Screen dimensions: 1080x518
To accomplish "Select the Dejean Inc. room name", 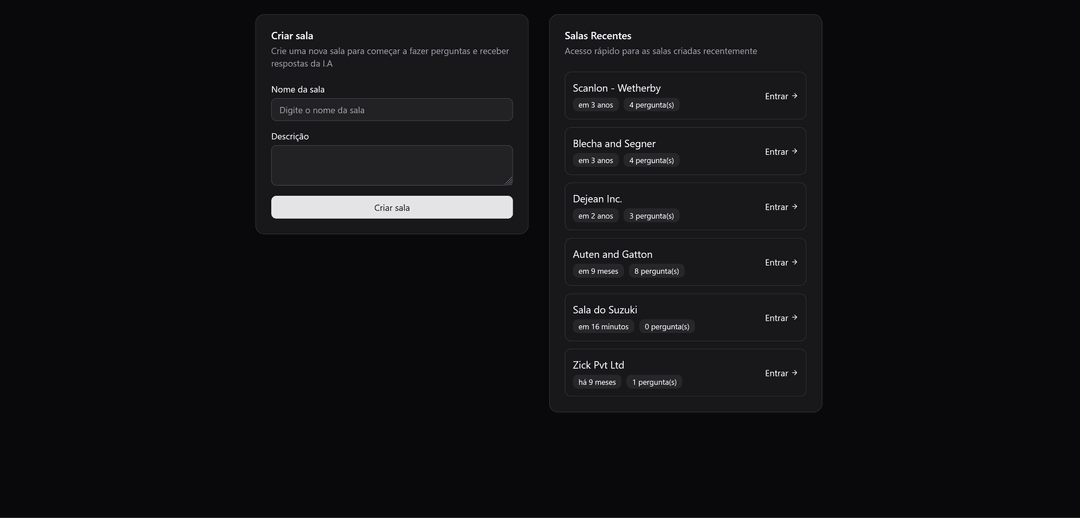I will pos(597,199).
